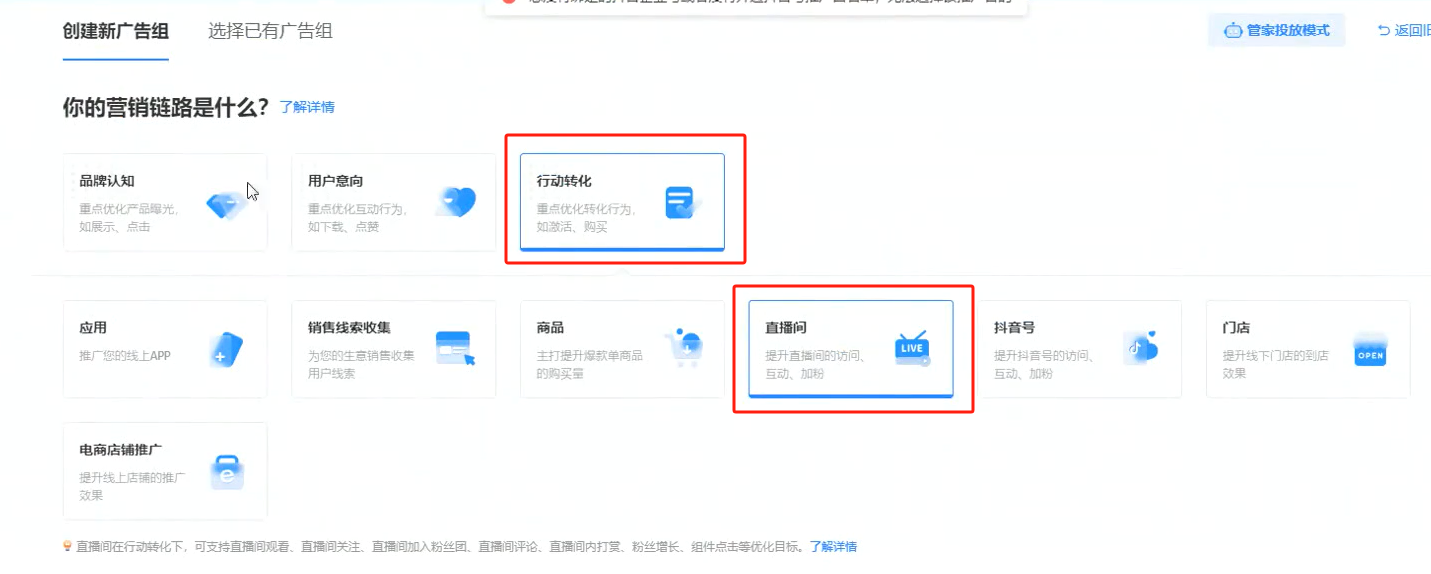Click description 提升线上店铺的推广效果
Image resolution: width=1431 pixels, height=574 pixels.
coord(132,486)
